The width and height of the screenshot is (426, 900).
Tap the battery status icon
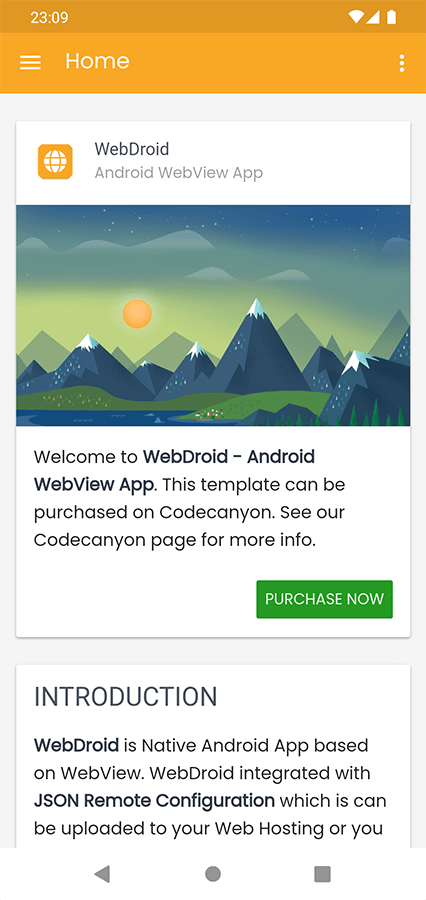click(x=392, y=17)
